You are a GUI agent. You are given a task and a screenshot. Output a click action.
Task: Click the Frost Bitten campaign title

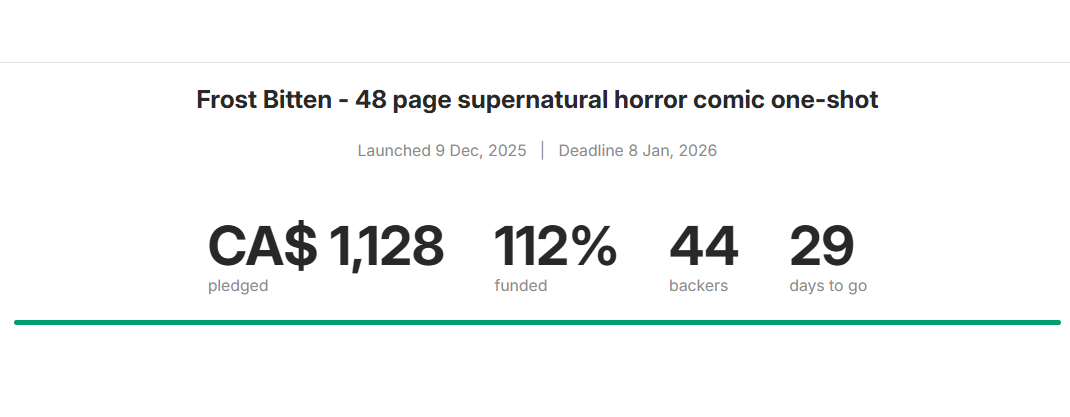537,100
